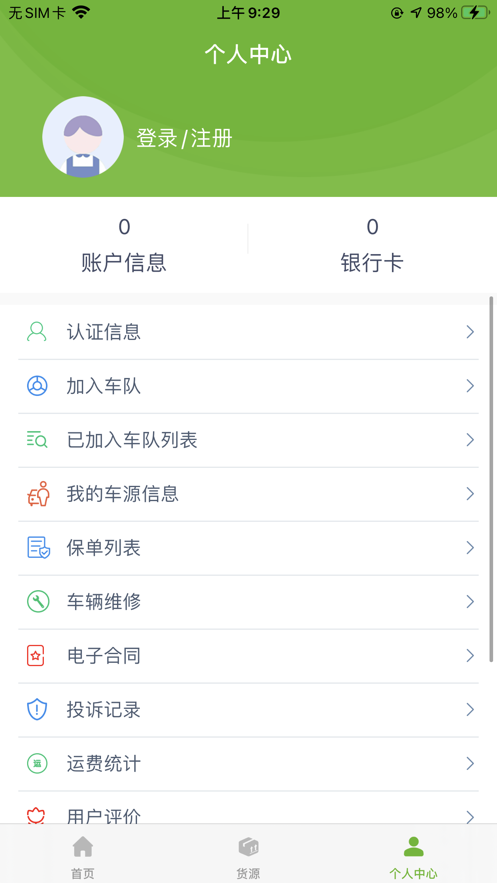Open the chevron next to 车辆维修

[470, 601]
